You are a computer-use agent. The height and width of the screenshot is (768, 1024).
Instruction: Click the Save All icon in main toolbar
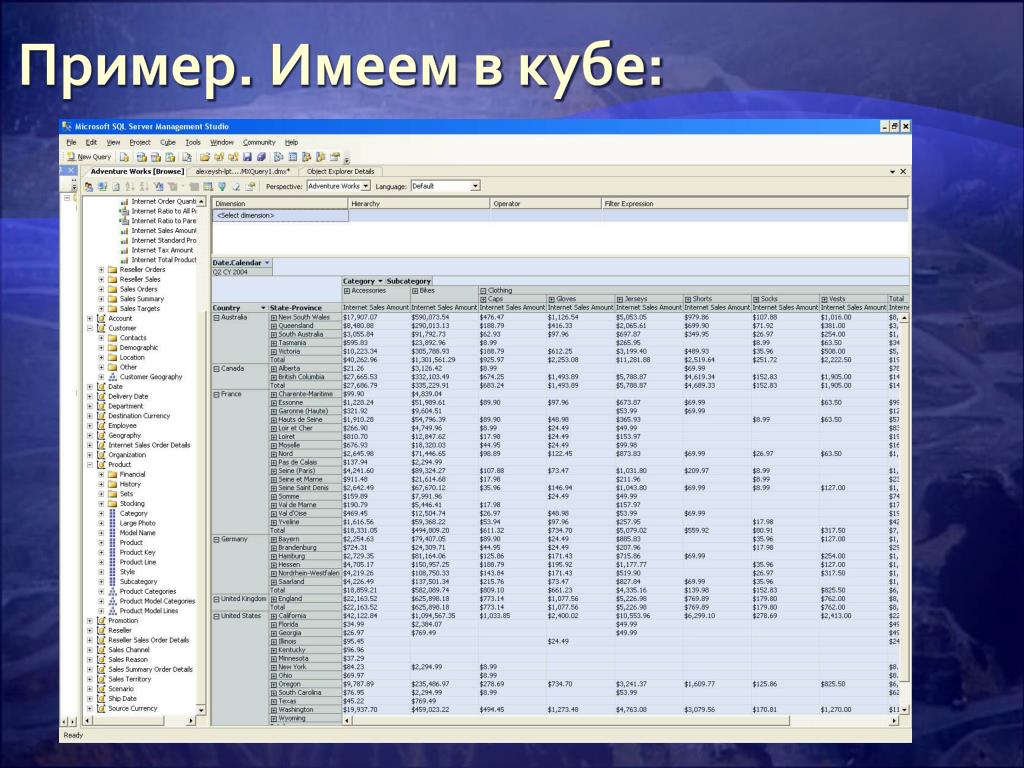[261, 157]
